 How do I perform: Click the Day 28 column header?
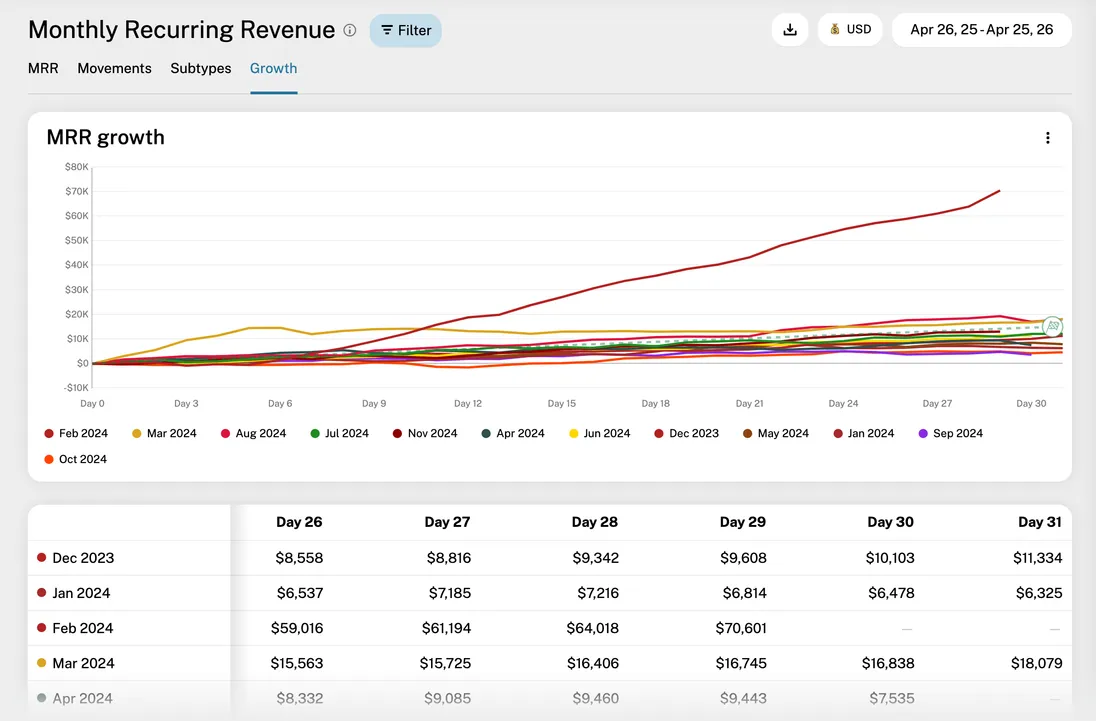595,522
